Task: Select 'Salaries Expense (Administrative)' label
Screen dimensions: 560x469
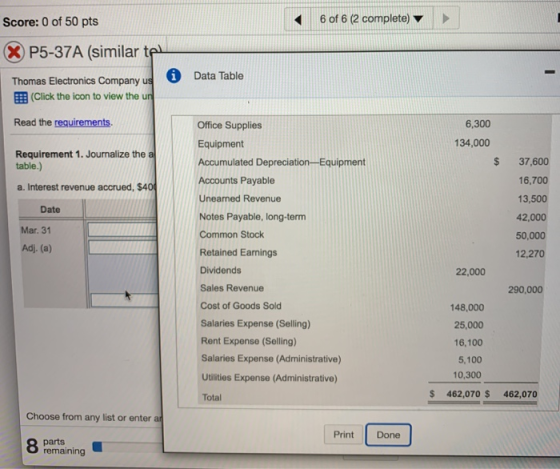Action: (x=271, y=359)
